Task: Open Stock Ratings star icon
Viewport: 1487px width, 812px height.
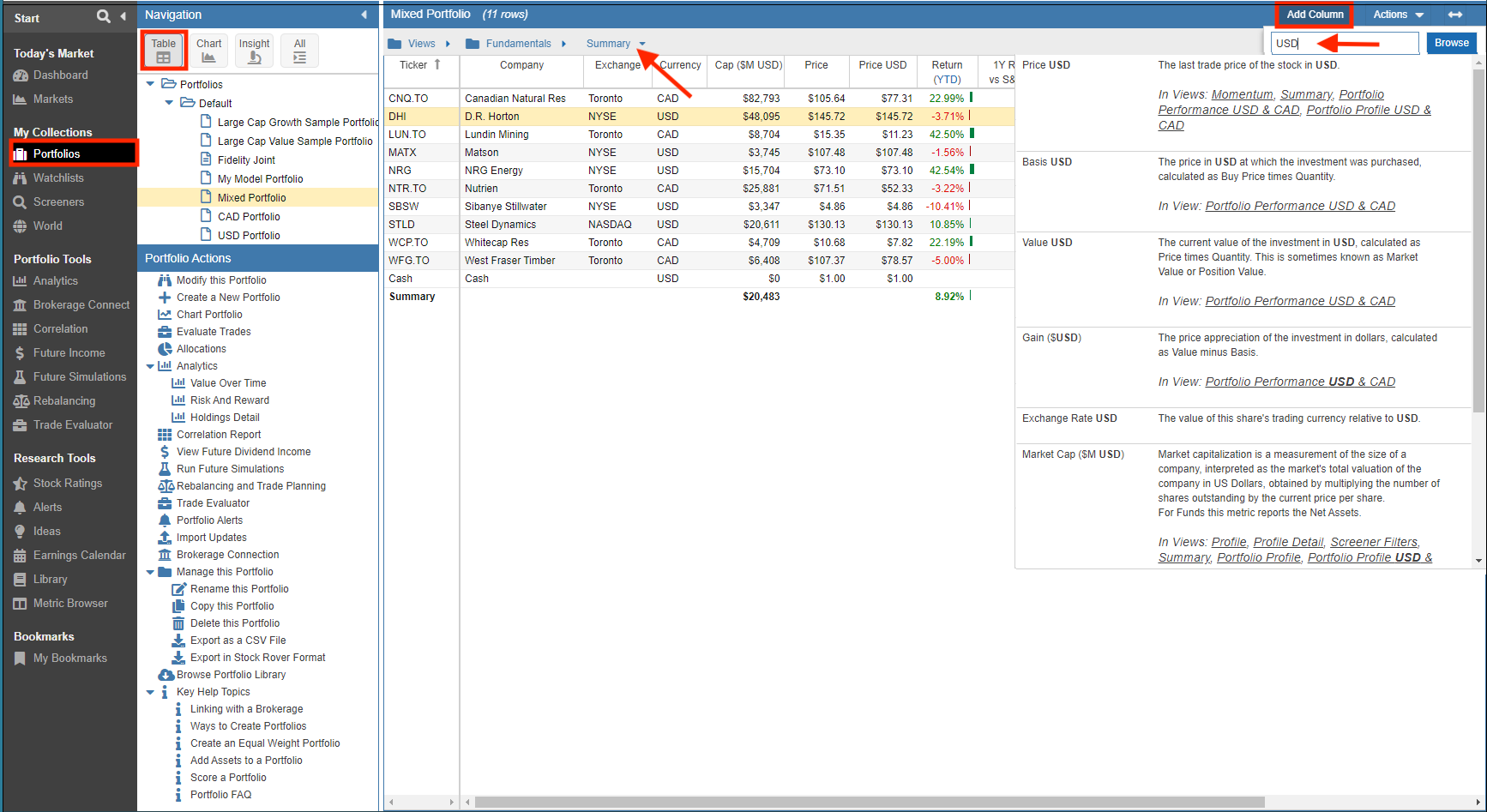Action: click(21, 484)
